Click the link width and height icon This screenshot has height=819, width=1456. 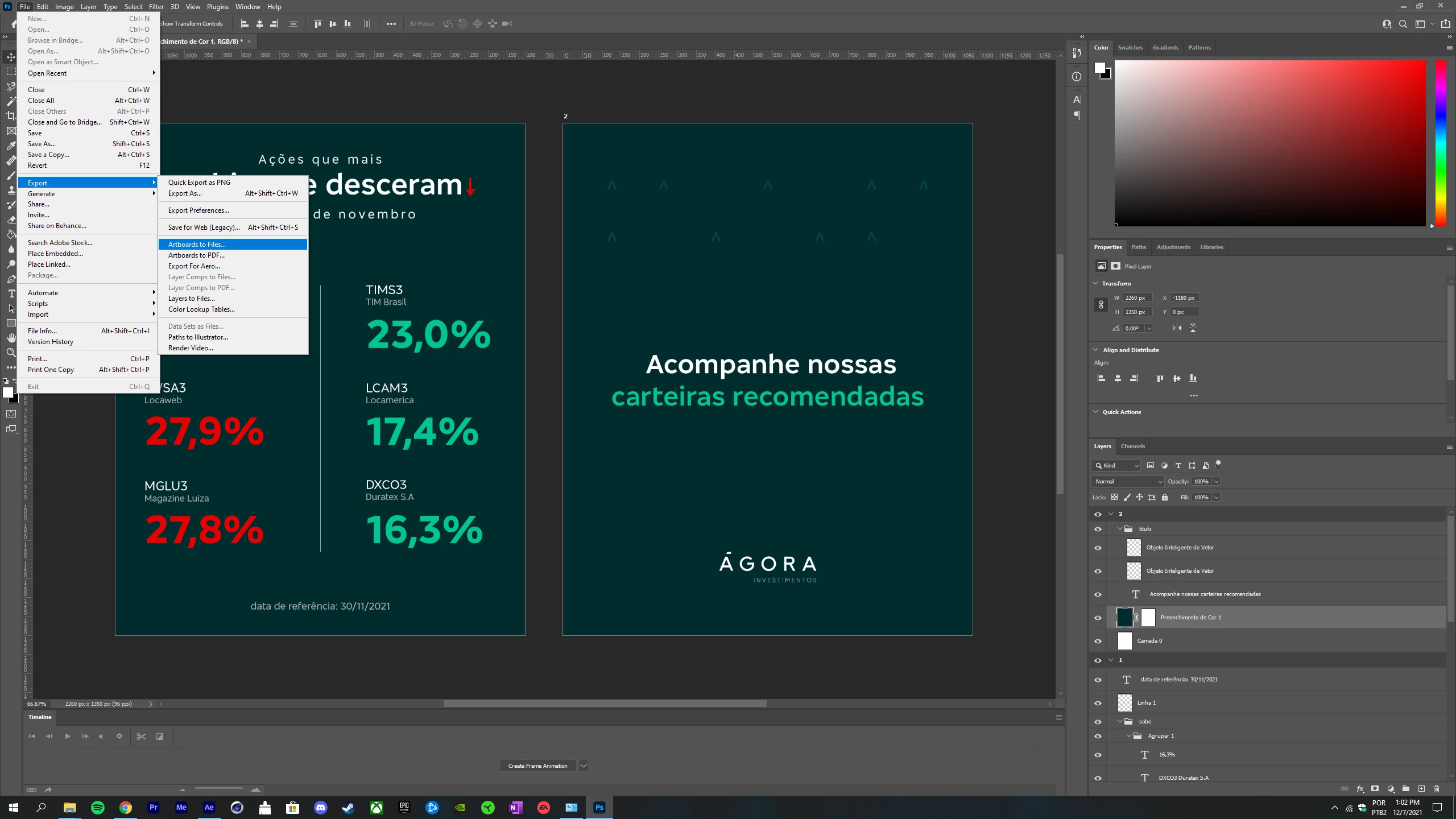click(1101, 305)
